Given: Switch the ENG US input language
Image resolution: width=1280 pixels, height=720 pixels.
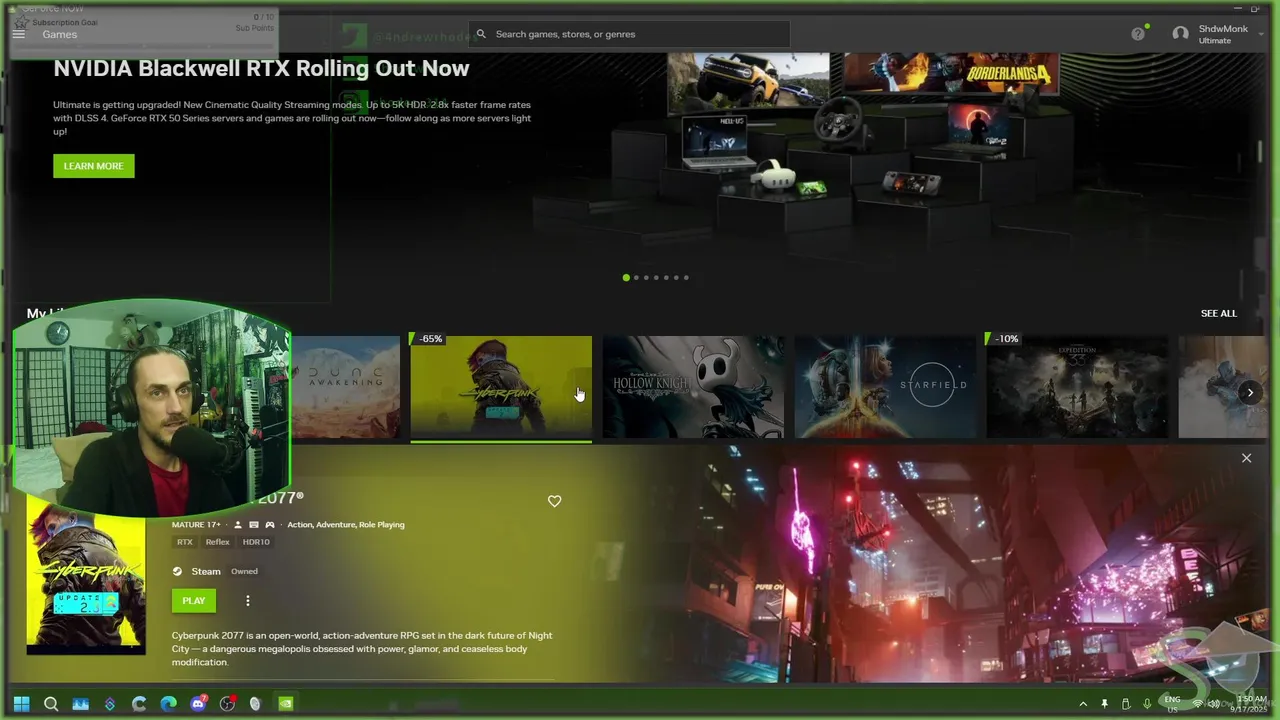Looking at the screenshot, I should [x=1173, y=704].
